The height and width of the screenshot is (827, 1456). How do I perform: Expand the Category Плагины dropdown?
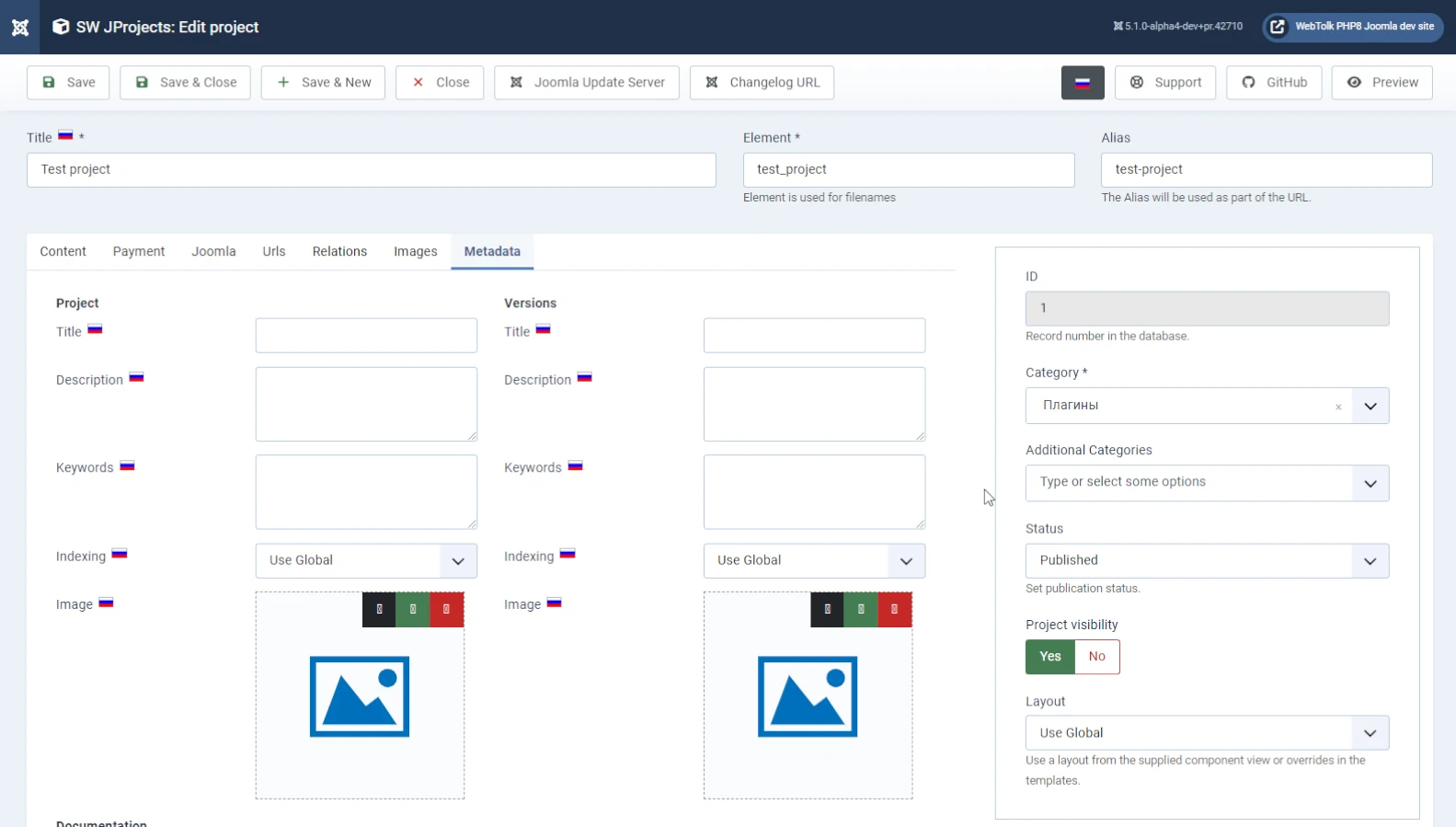tap(1370, 406)
